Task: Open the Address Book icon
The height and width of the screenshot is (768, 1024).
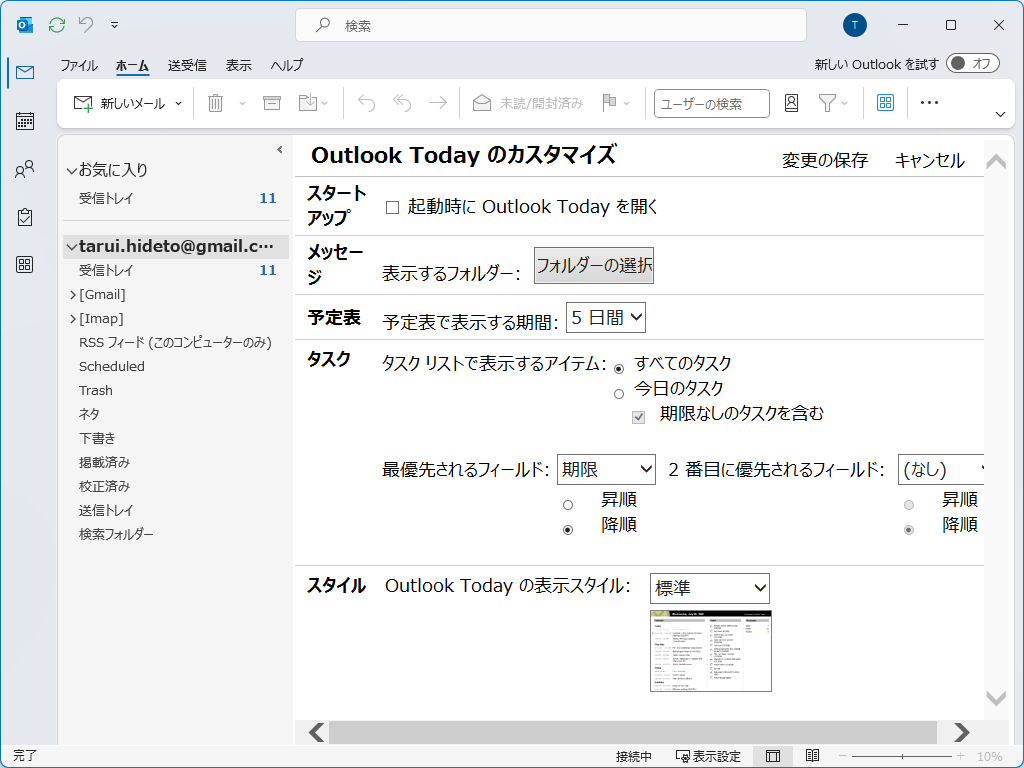Action: (791, 102)
